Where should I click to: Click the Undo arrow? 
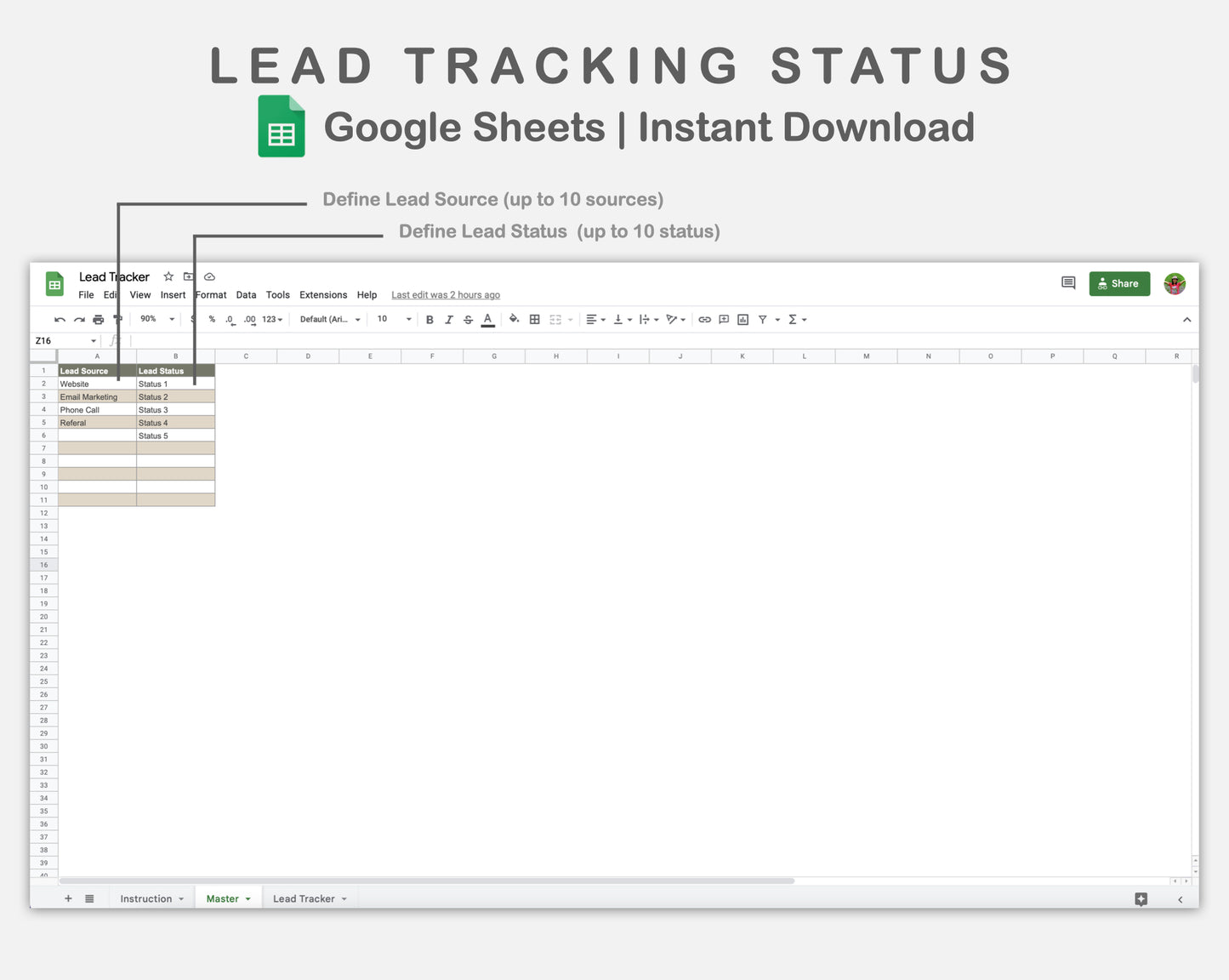[60, 319]
